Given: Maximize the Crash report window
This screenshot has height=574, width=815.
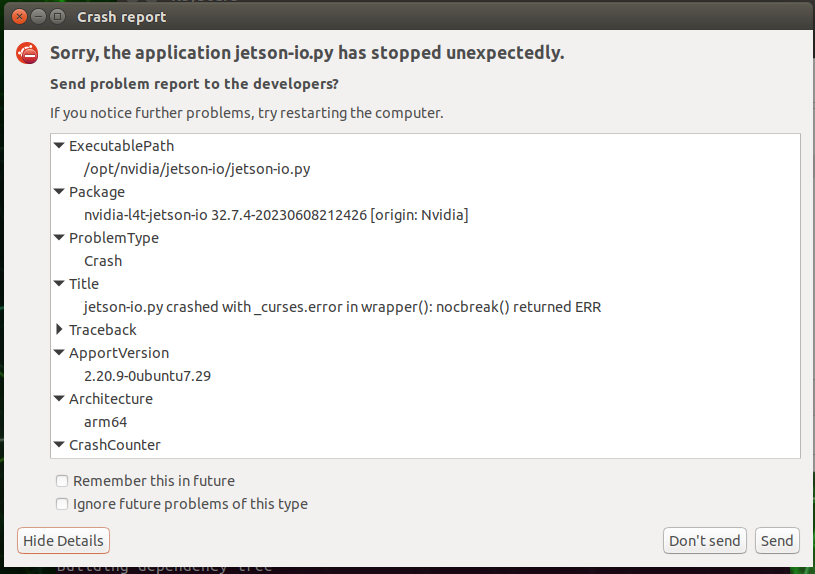Looking at the screenshot, I should (59, 17).
